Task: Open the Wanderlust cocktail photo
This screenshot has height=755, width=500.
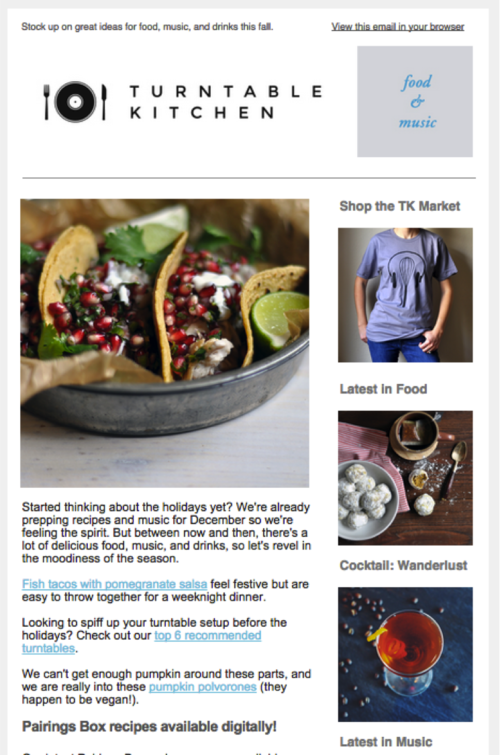Action: [x=405, y=654]
